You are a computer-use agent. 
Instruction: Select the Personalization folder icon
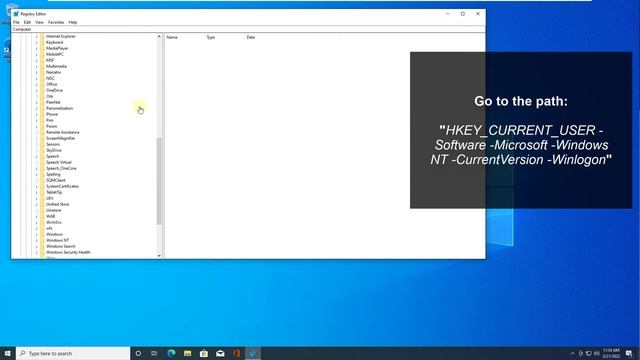click(x=42, y=108)
